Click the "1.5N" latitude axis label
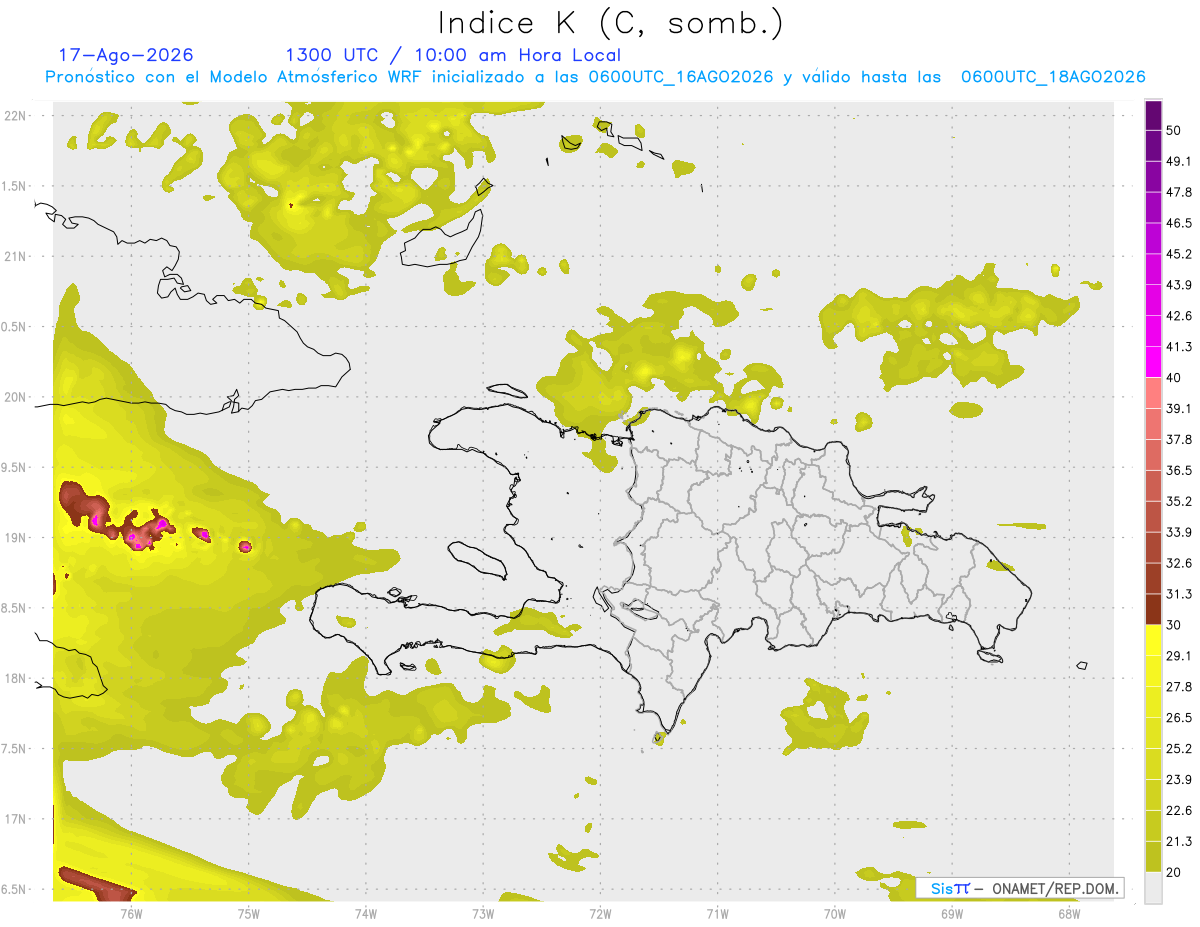This screenshot has height=927, width=1200. click(15, 186)
